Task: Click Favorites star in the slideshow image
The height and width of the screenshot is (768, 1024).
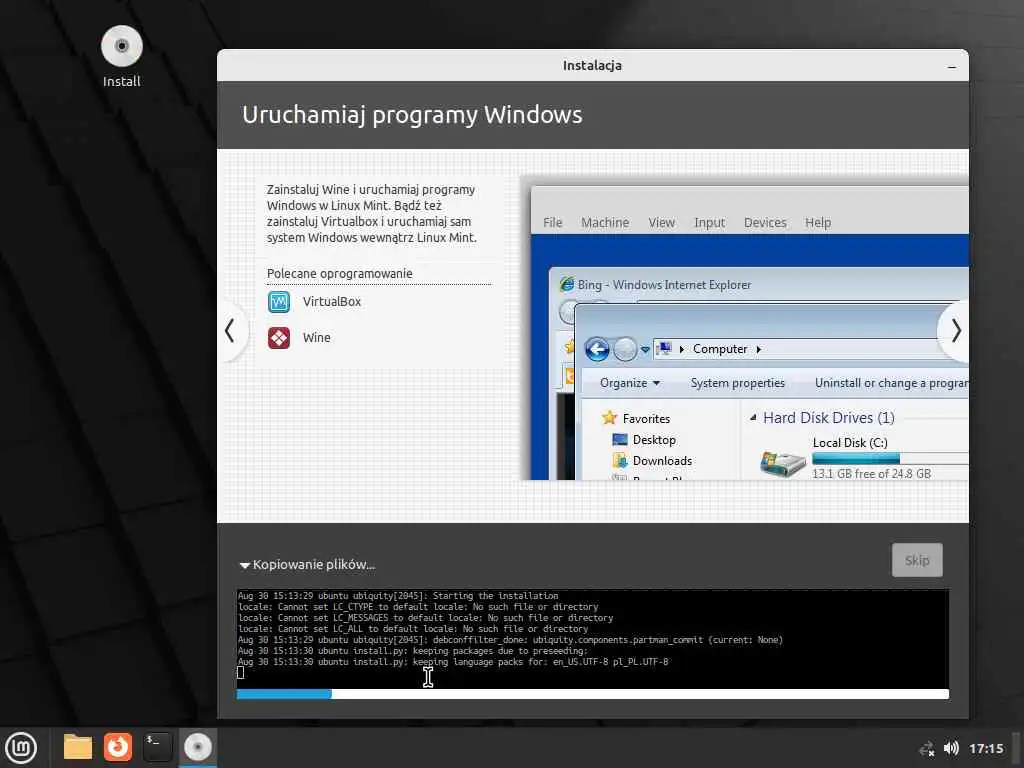Action: pos(609,418)
